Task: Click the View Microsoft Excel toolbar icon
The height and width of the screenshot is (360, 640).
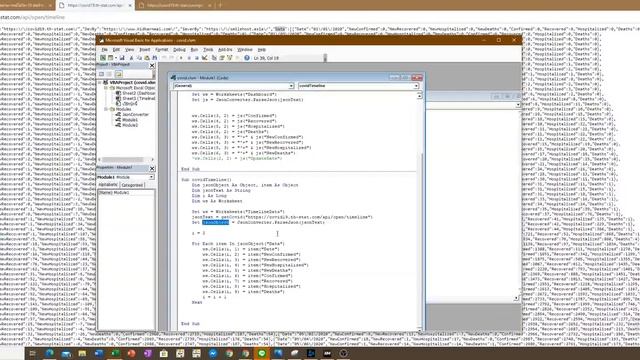Action: pyautogui.click(x=103, y=58)
